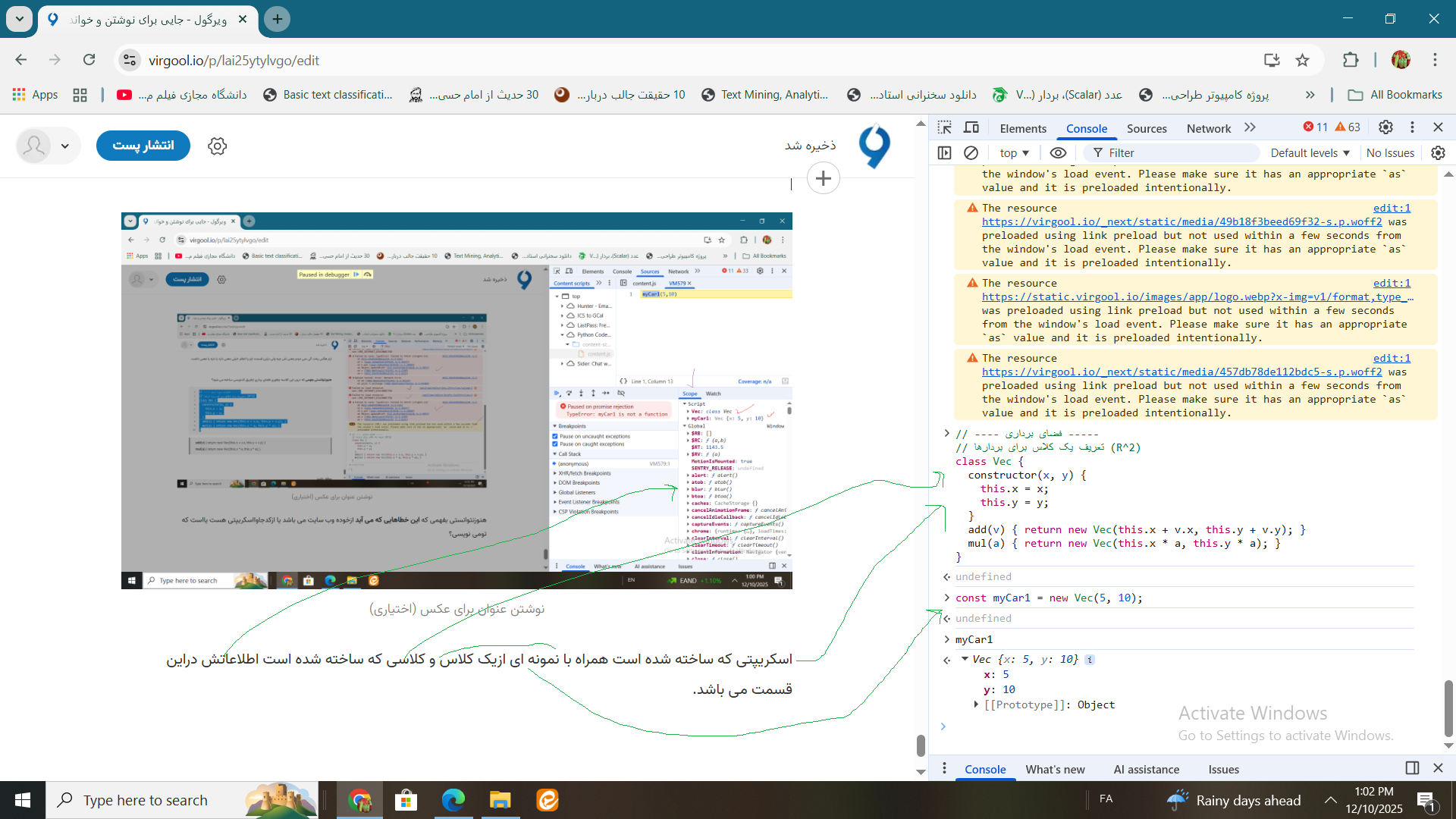Click the Virgool post settings gear
Screen dimensions: 1456x819
(218, 146)
